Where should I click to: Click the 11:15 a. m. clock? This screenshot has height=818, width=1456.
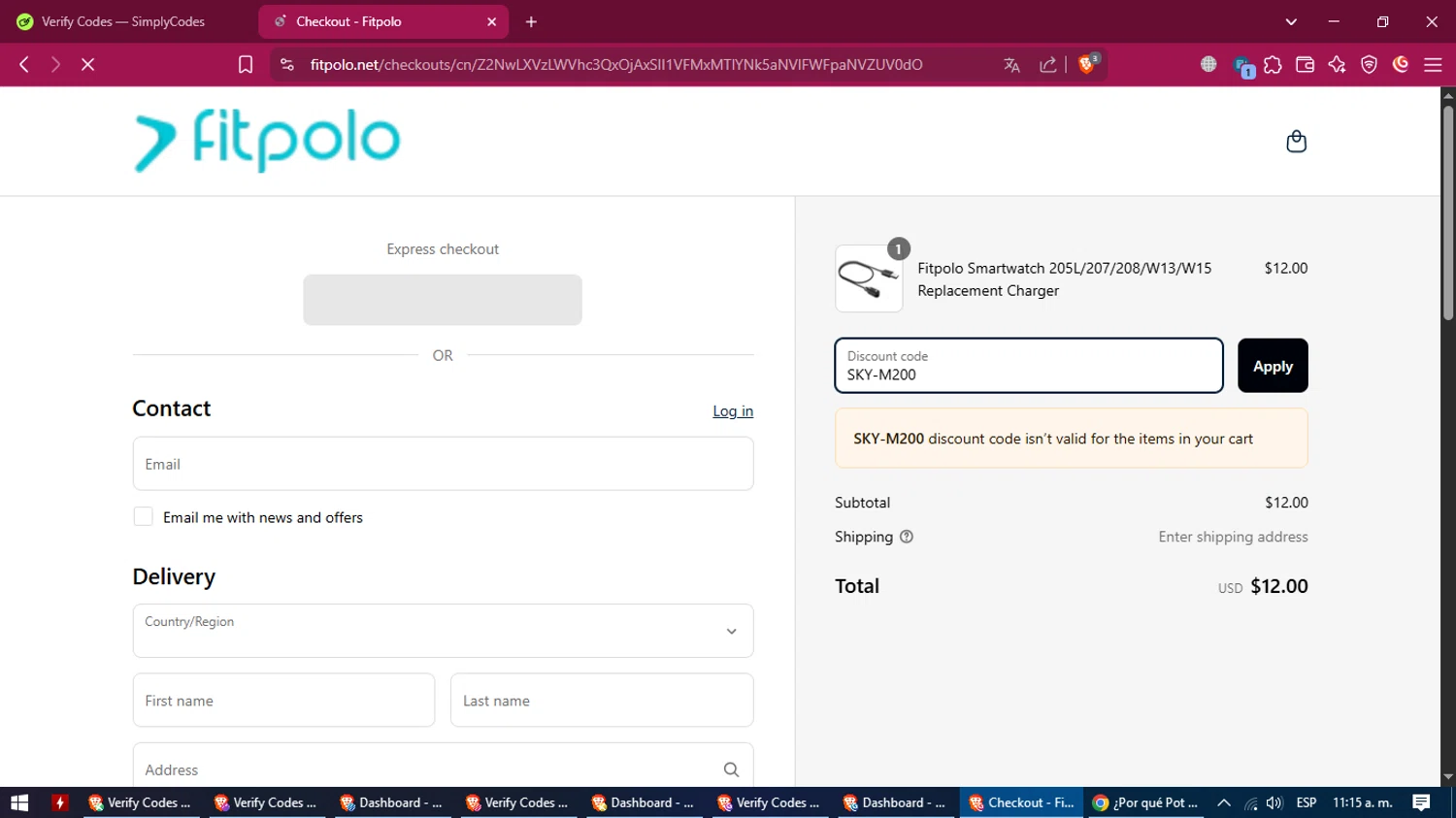(1363, 802)
